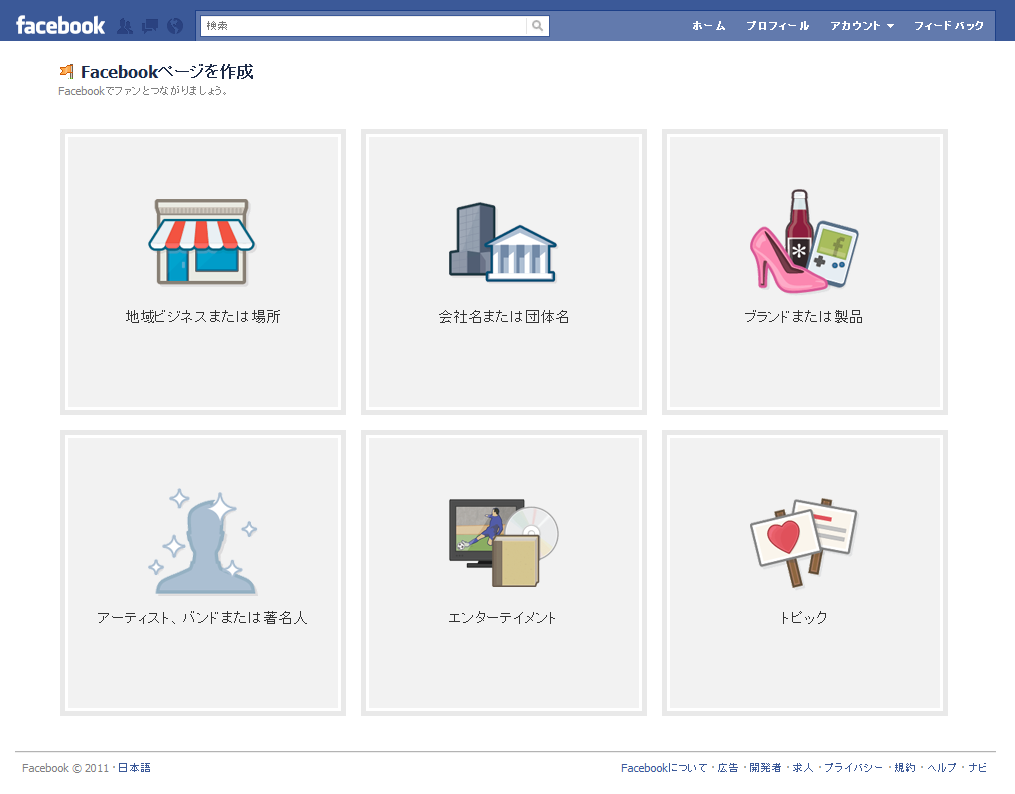Click the brand products icon with pink shoe

tap(804, 240)
